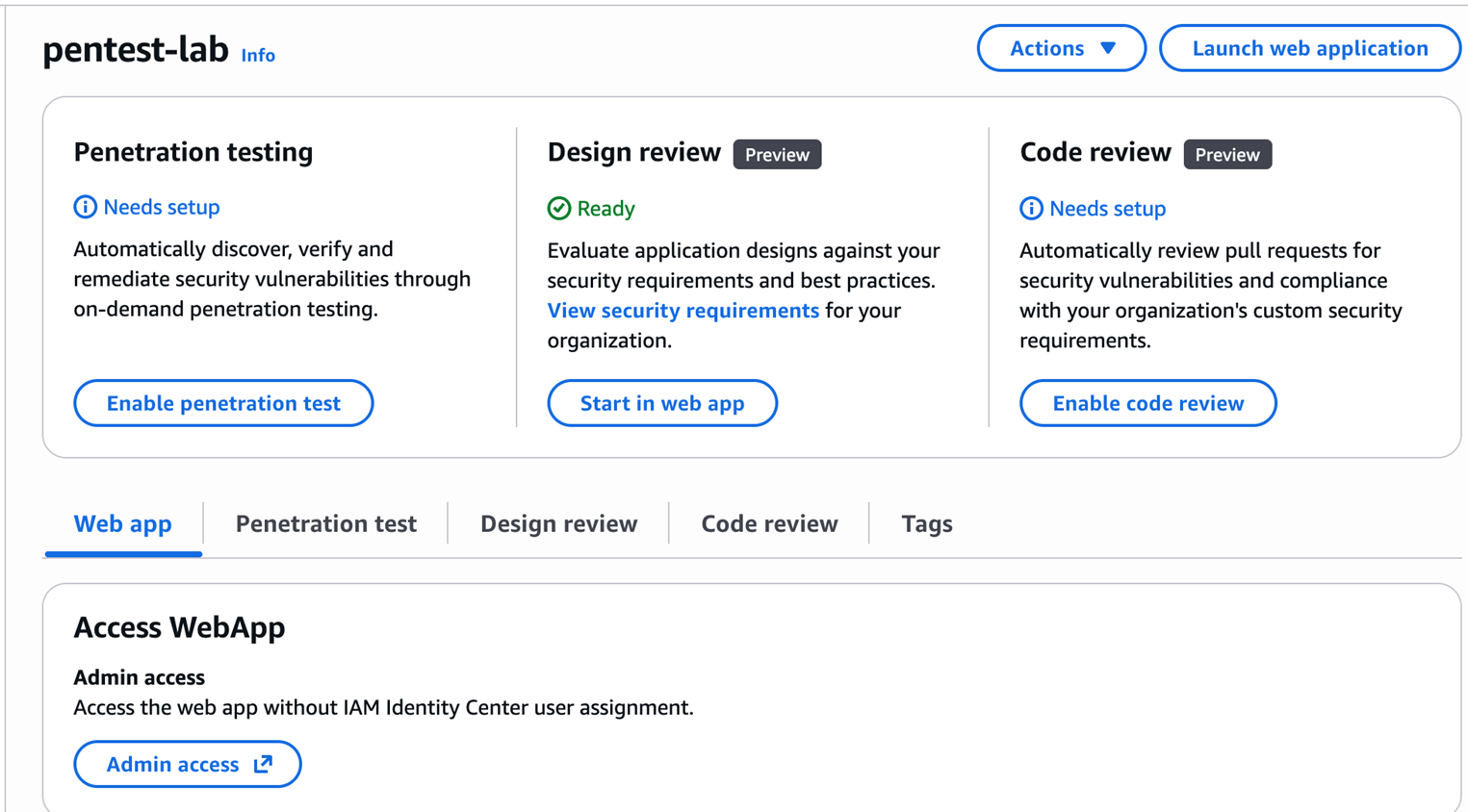Click the Actions dropdown arrow icon
This screenshot has width=1468, height=812.
(1108, 48)
